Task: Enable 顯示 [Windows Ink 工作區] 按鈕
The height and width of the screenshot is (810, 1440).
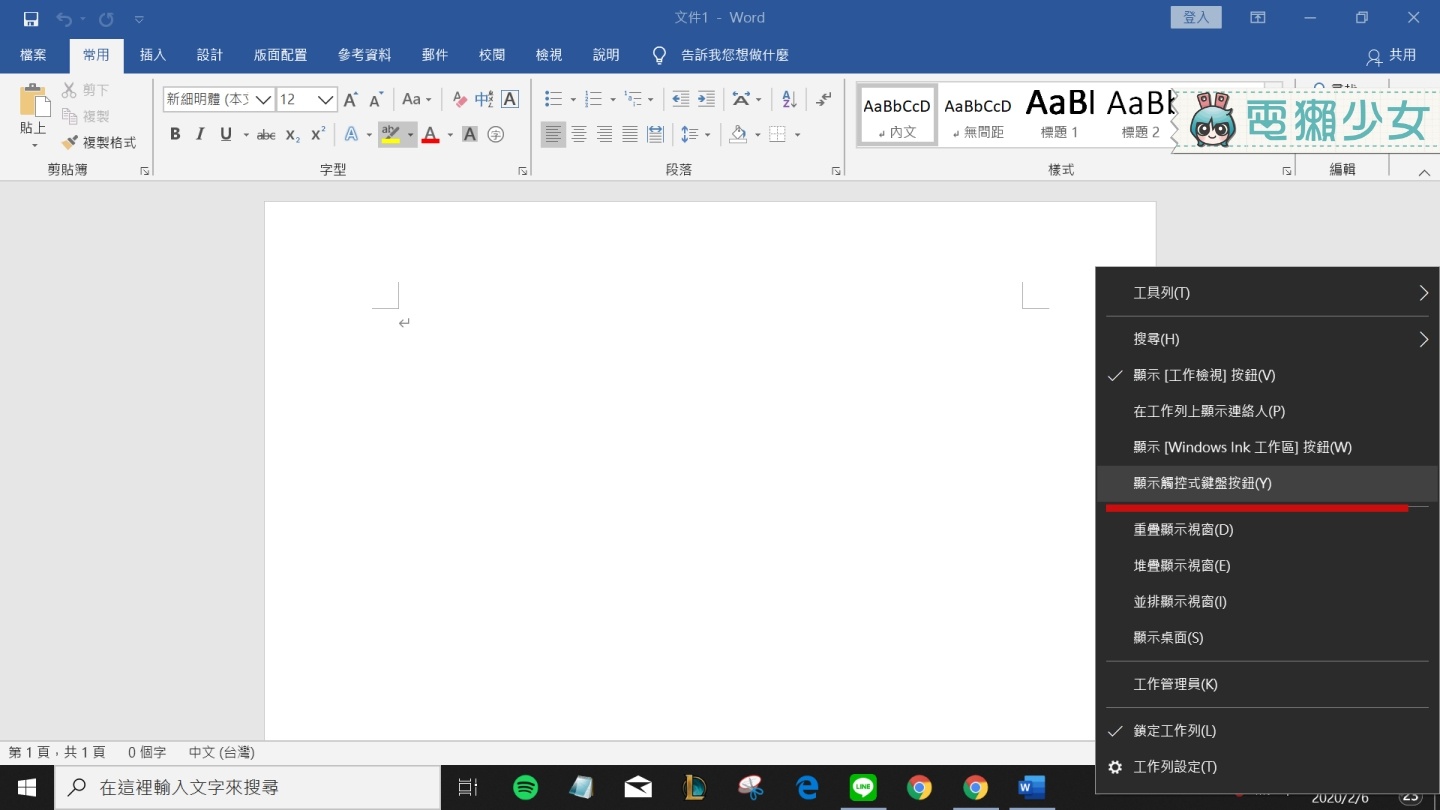Action: (1266, 447)
